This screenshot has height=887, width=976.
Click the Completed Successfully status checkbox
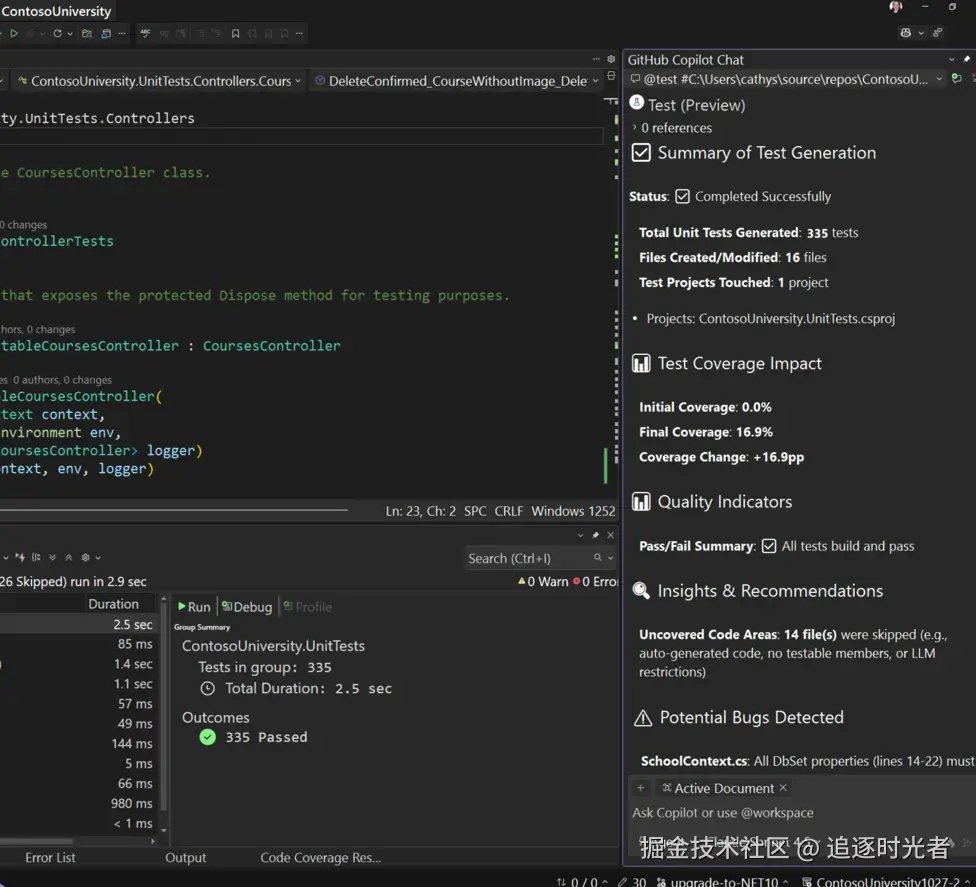coord(682,197)
